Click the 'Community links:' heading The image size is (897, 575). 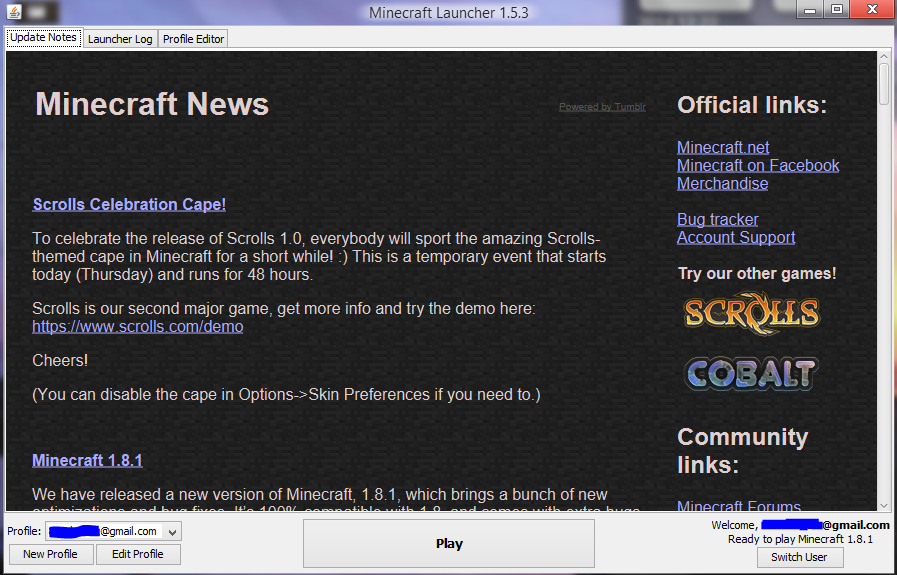743,451
